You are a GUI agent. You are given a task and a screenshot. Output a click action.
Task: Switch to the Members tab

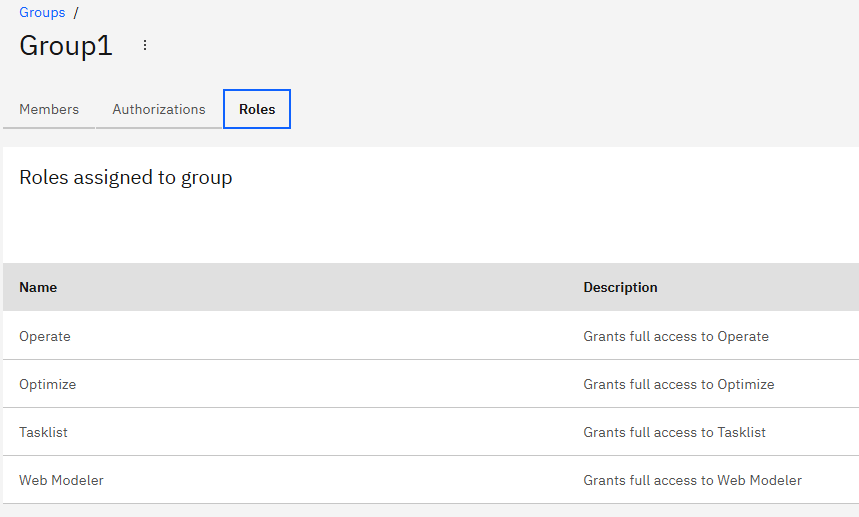(x=49, y=109)
